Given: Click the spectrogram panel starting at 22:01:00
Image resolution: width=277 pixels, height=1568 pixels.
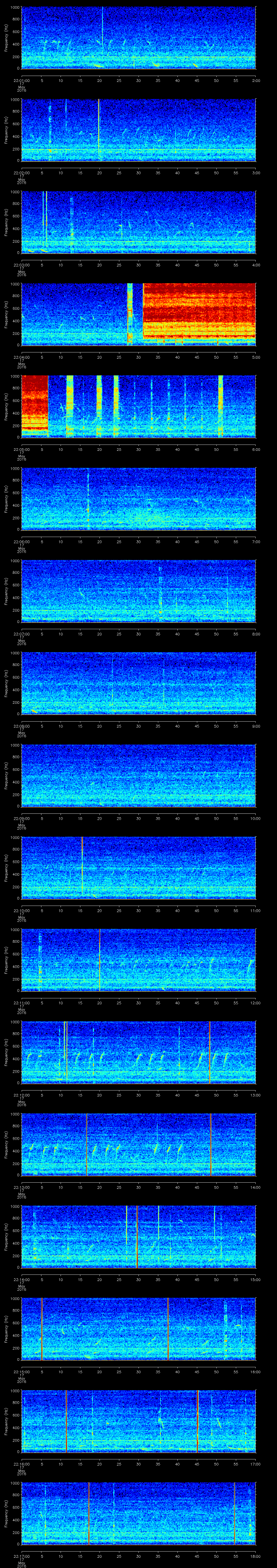Looking at the screenshot, I should click(138, 38).
